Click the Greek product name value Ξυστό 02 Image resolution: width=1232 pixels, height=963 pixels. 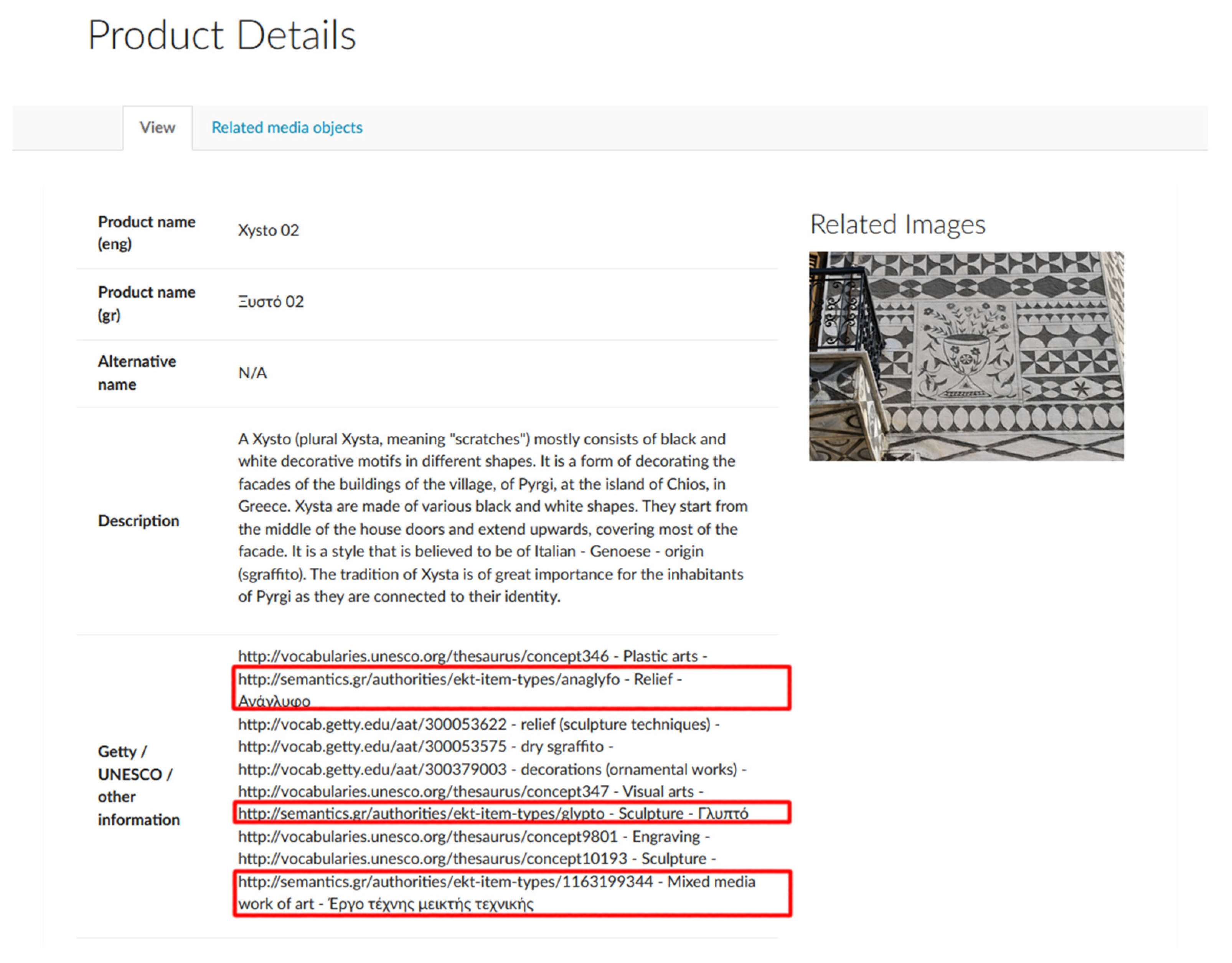click(271, 301)
